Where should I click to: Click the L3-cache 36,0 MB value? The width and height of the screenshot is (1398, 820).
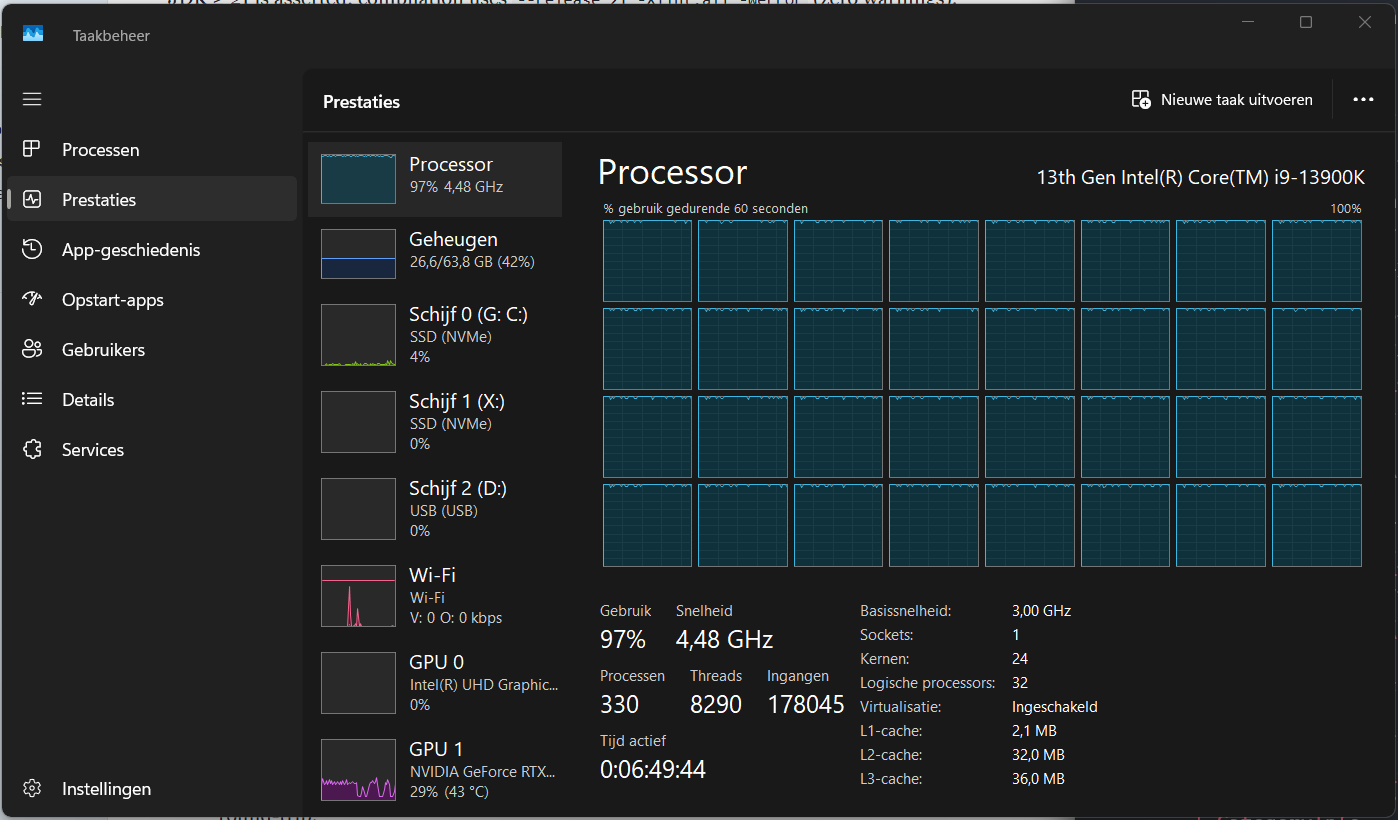pos(1038,779)
